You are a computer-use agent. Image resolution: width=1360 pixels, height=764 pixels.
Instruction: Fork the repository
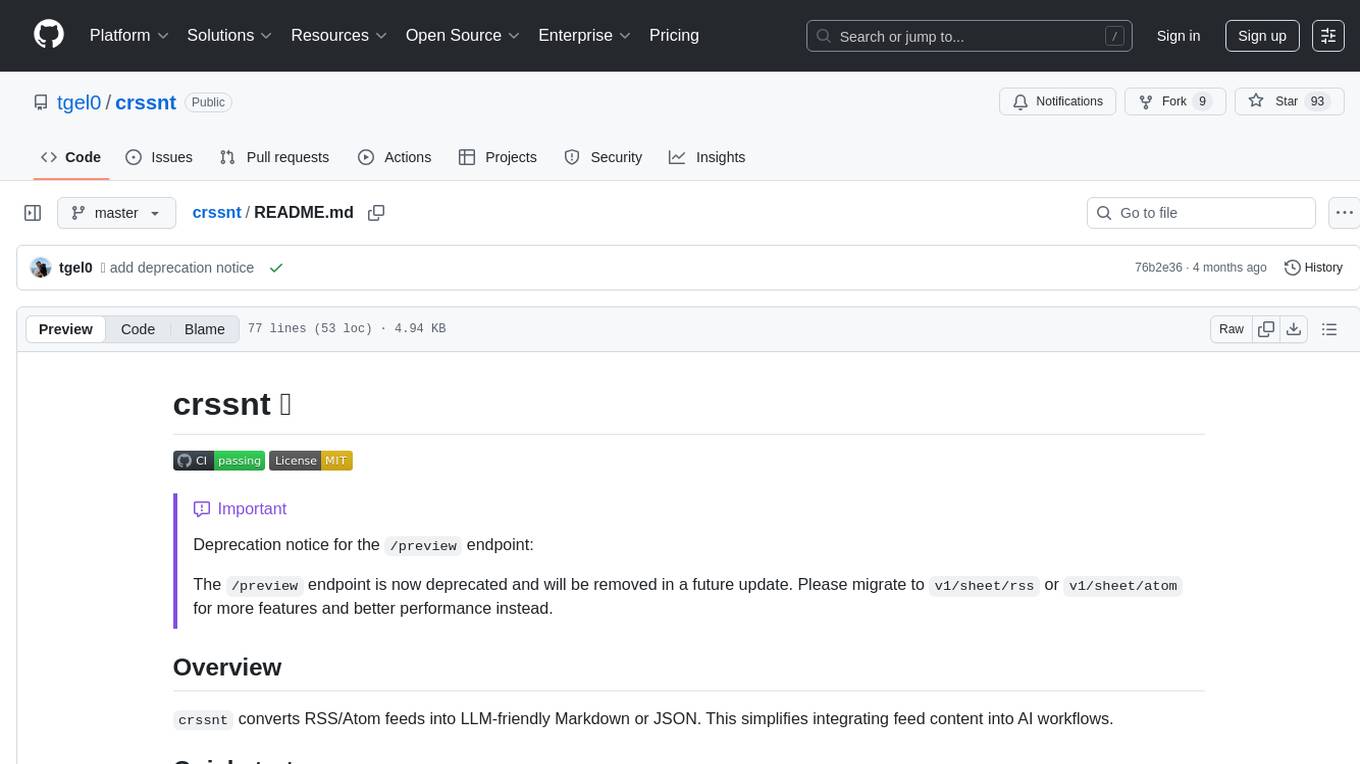point(1176,101)
